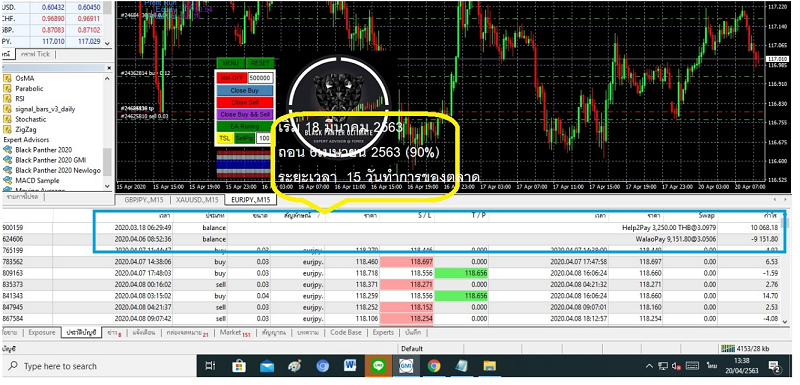Click the symbol column sort arrow
This screenshot has width=800, height=385.
tap(318, 216)
